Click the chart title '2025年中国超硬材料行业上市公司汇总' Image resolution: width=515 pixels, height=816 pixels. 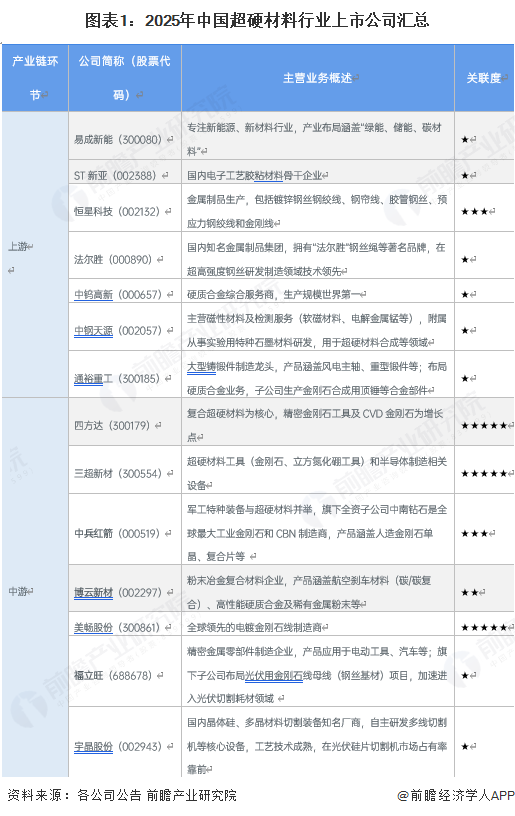[x=257, y=20]
